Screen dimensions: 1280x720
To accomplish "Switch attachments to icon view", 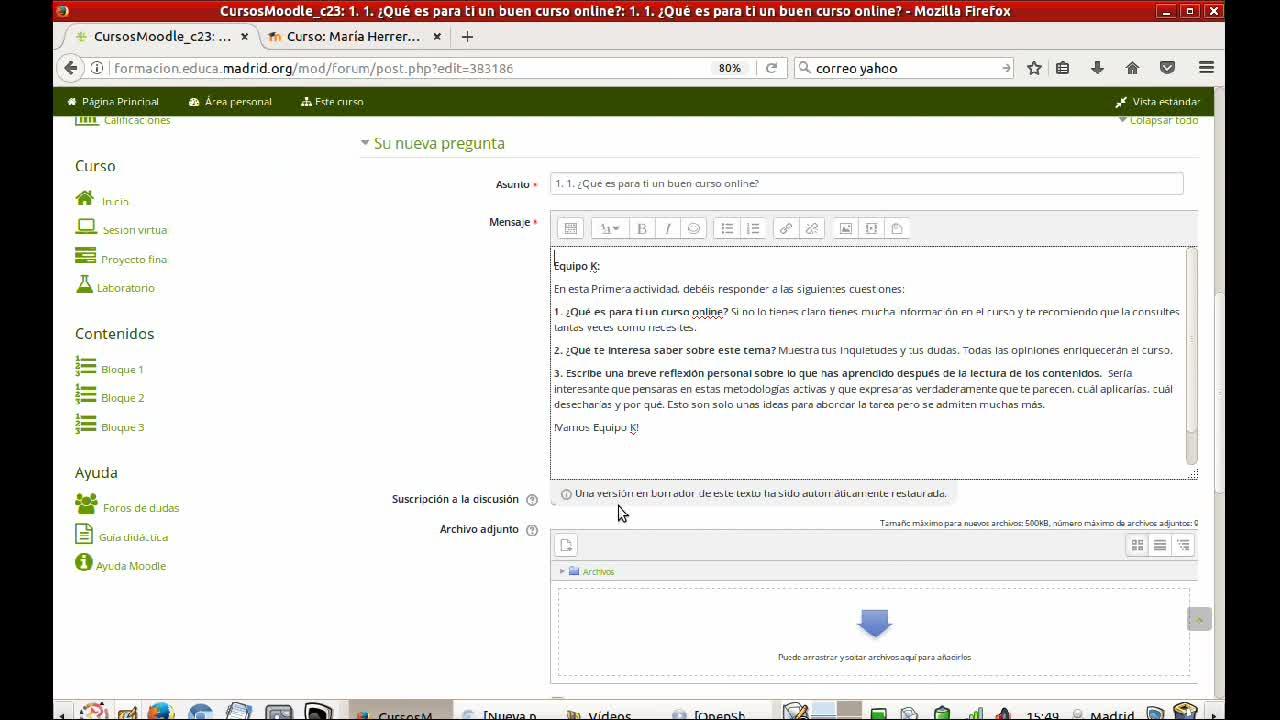I will click(1137, 545).
